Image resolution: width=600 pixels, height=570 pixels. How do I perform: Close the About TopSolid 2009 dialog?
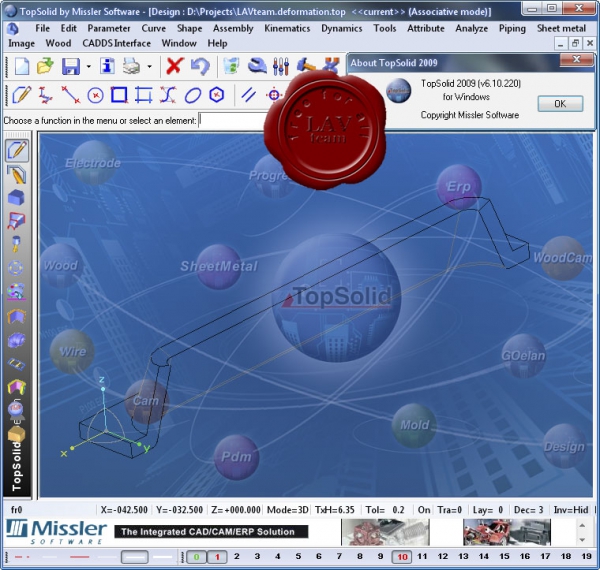point(577,59)
